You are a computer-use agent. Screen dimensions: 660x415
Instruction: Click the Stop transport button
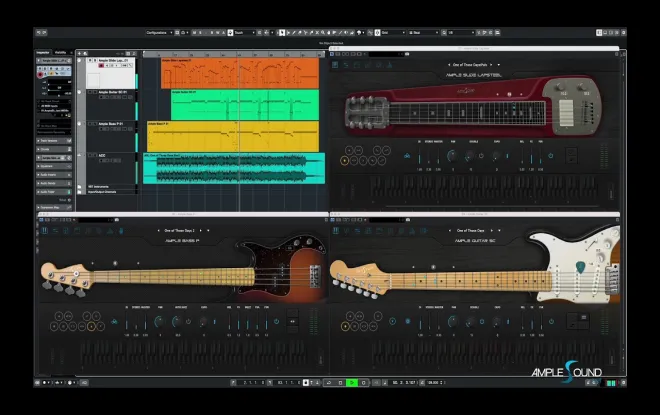pos(341,382)
